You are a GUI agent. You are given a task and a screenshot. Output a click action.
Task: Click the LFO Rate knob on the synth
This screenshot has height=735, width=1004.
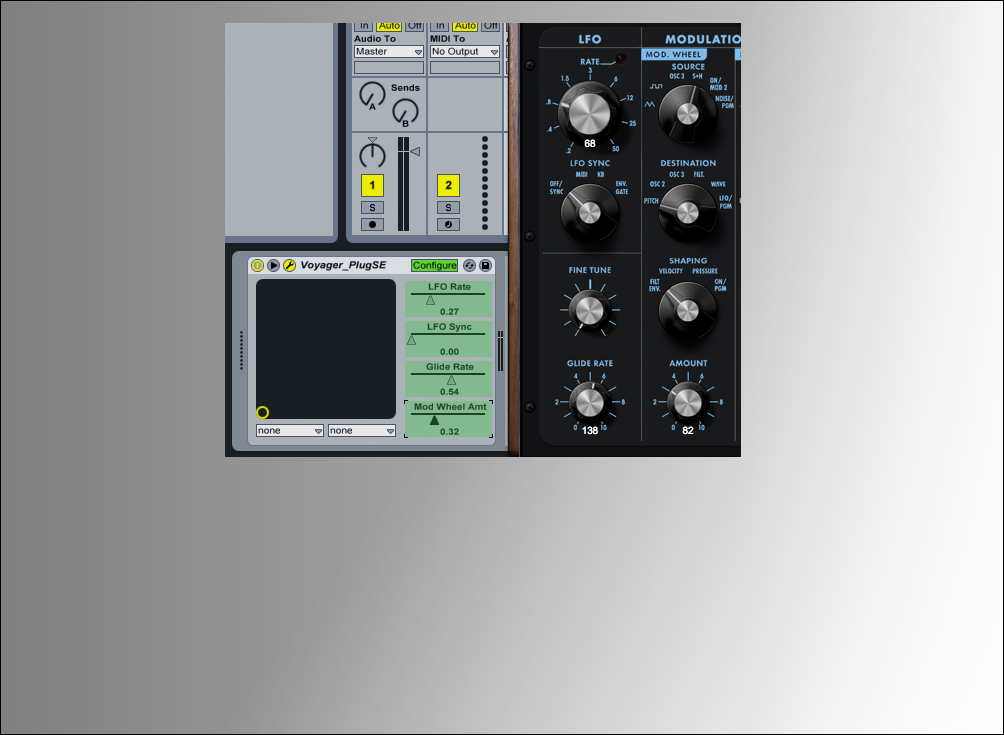(589, 110)
